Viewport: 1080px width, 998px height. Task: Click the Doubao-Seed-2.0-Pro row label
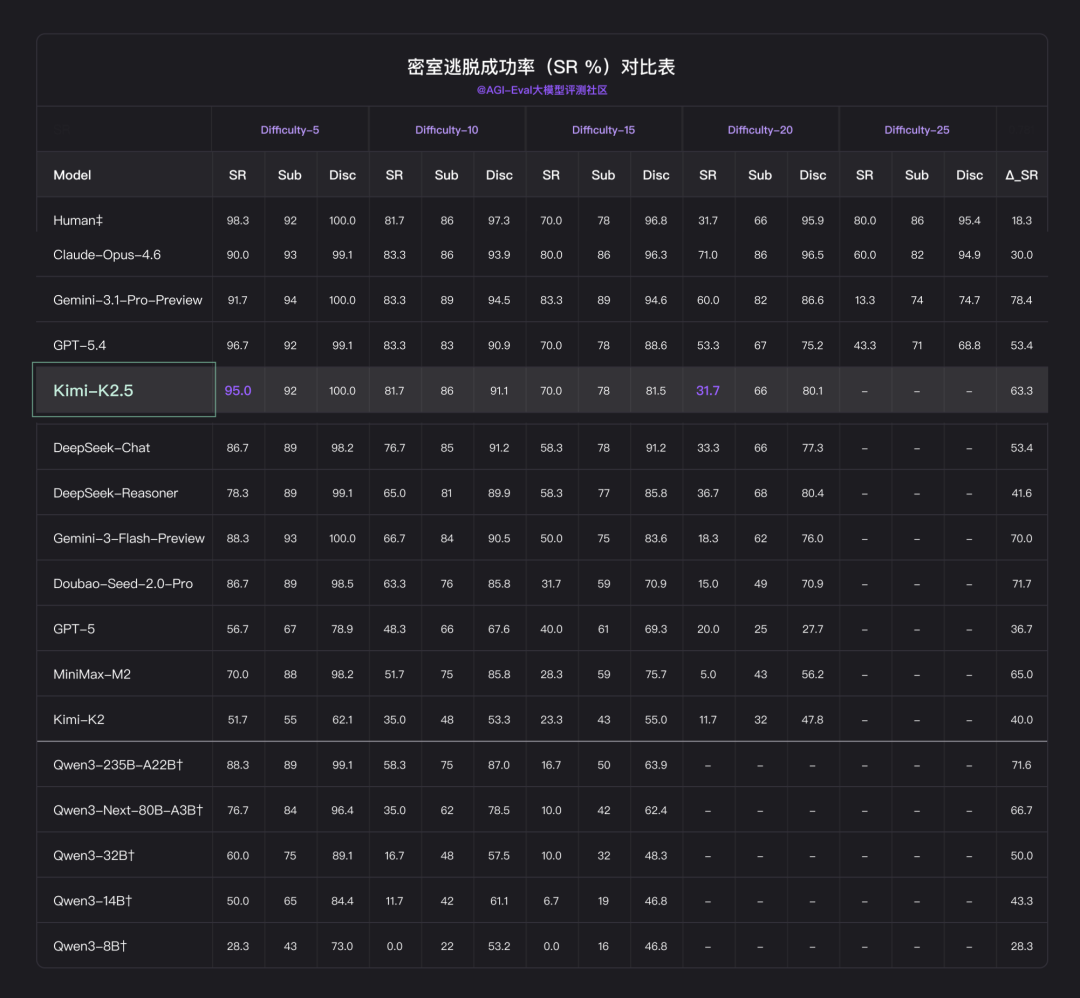123,583
